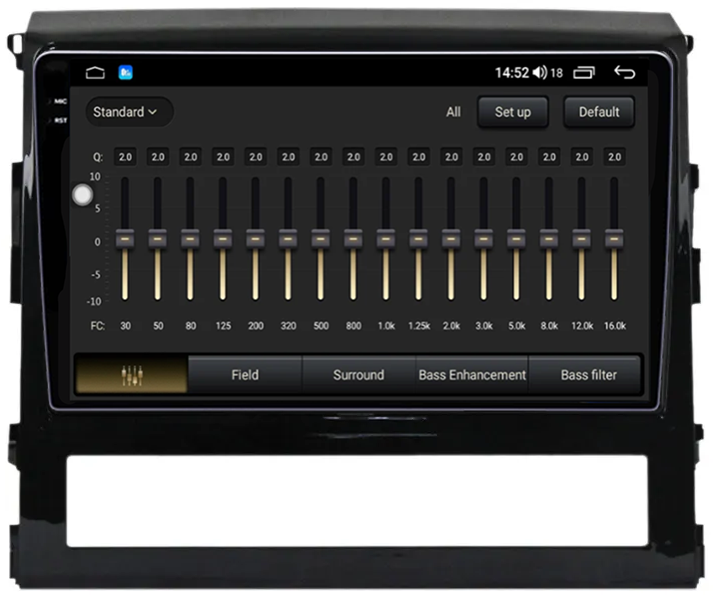Click the 1.25k frequency label
This screenshot has height=597, width=720.
(x=419, y=326)
